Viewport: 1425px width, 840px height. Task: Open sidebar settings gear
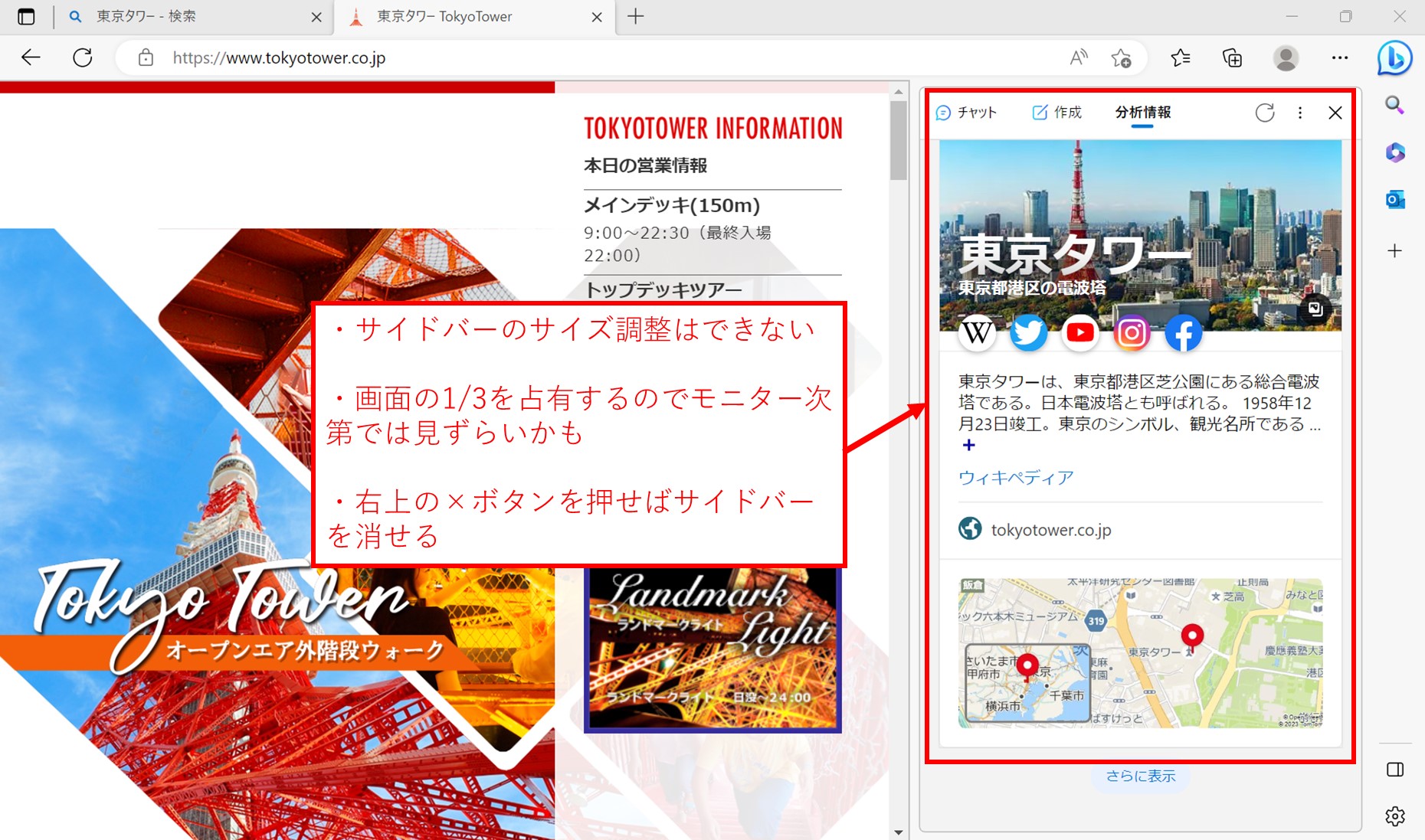click(1395, 816)
